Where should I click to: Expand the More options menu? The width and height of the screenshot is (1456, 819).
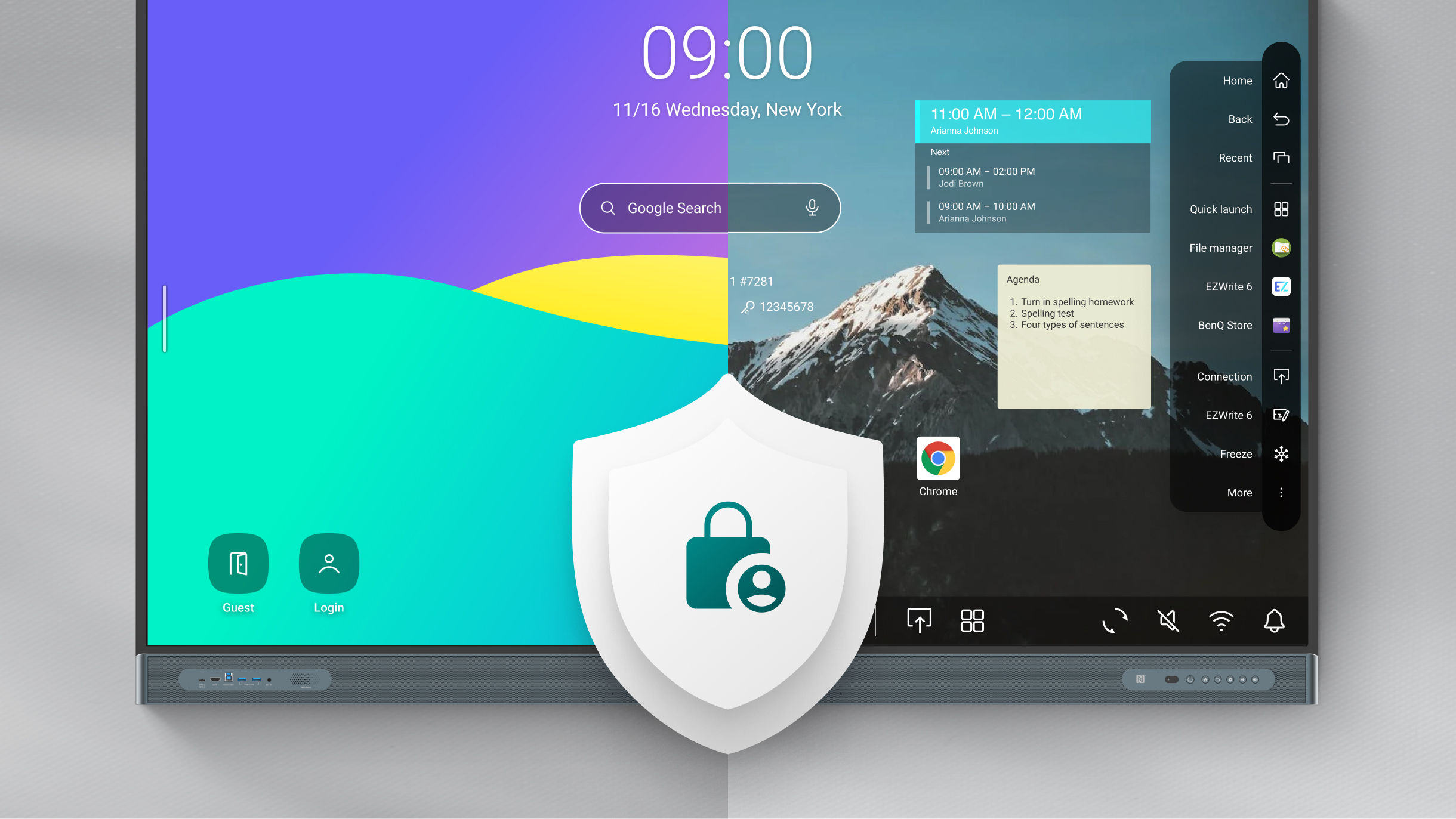[x=1280, y=491]
